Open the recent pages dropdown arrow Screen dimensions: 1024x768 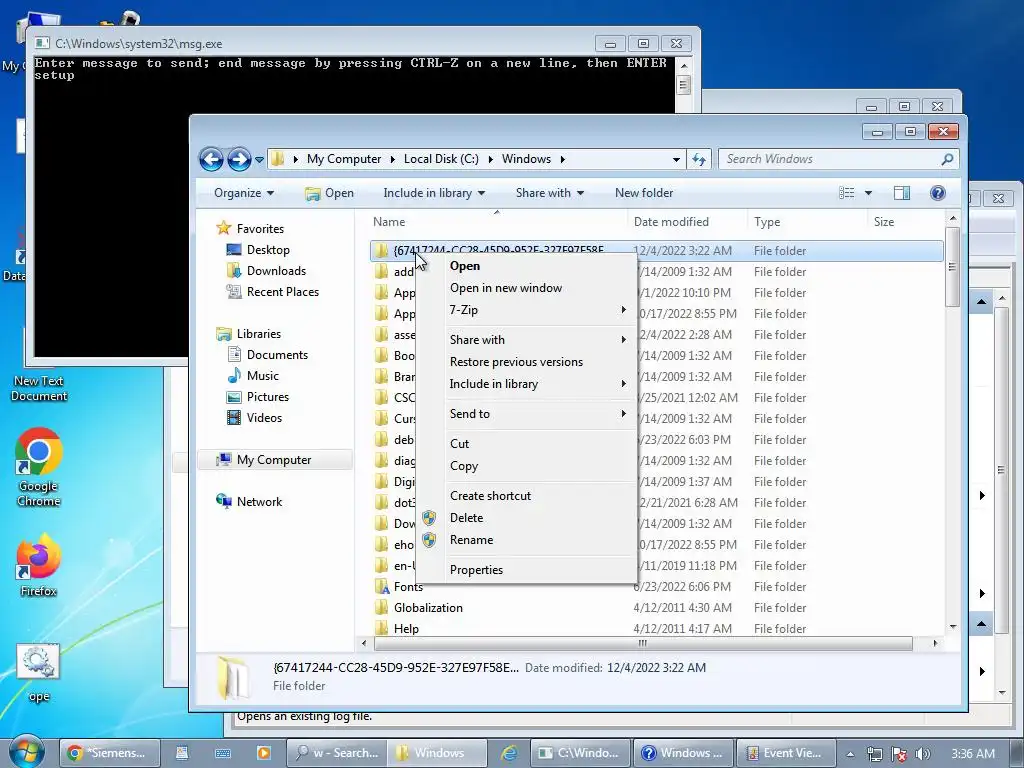tap(259, 159)
